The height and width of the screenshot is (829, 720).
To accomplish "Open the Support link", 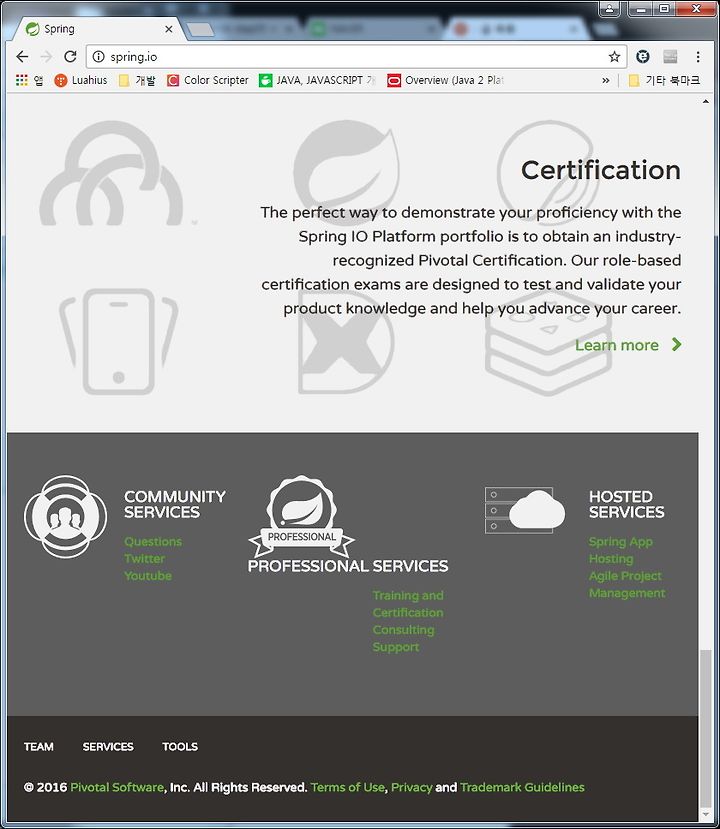I will tap(395, 647).
